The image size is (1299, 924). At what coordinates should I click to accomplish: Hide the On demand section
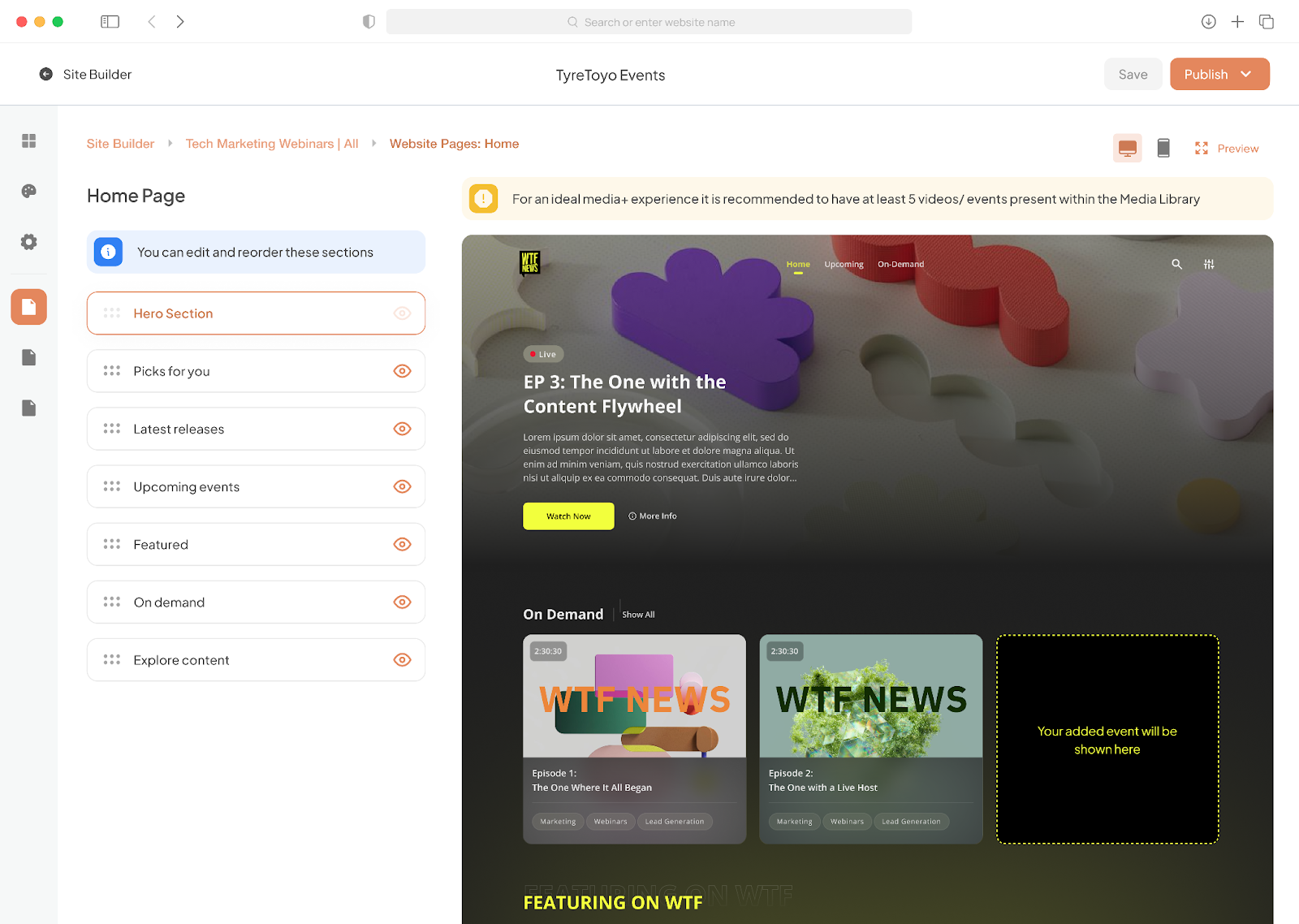(x=403, y=602)
